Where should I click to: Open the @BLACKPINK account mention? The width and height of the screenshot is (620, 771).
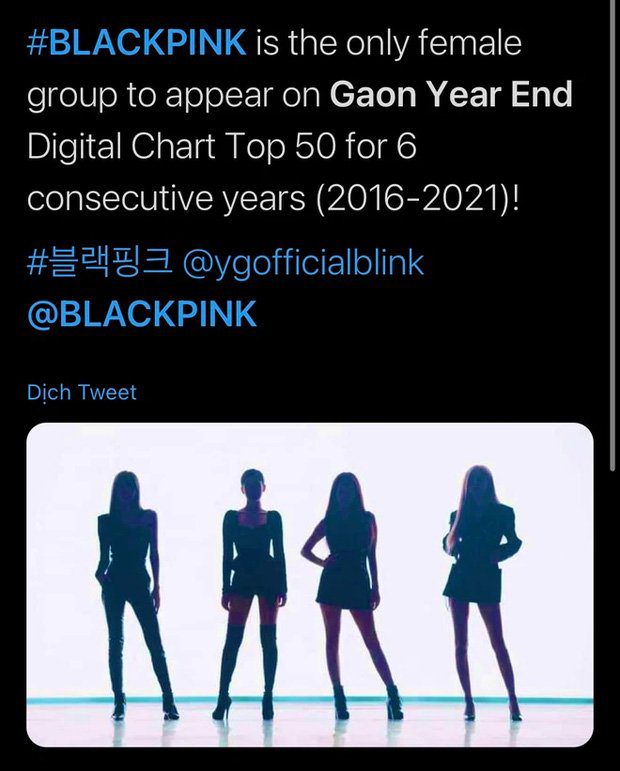pos(142,313)
